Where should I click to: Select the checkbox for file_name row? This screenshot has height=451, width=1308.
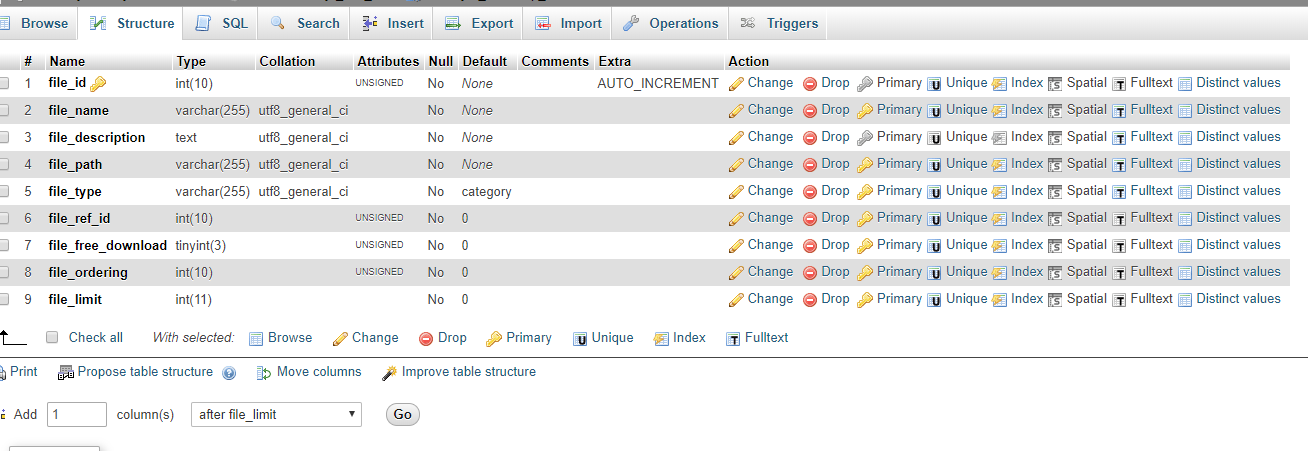pyautogui.click(x=4, y=111)
